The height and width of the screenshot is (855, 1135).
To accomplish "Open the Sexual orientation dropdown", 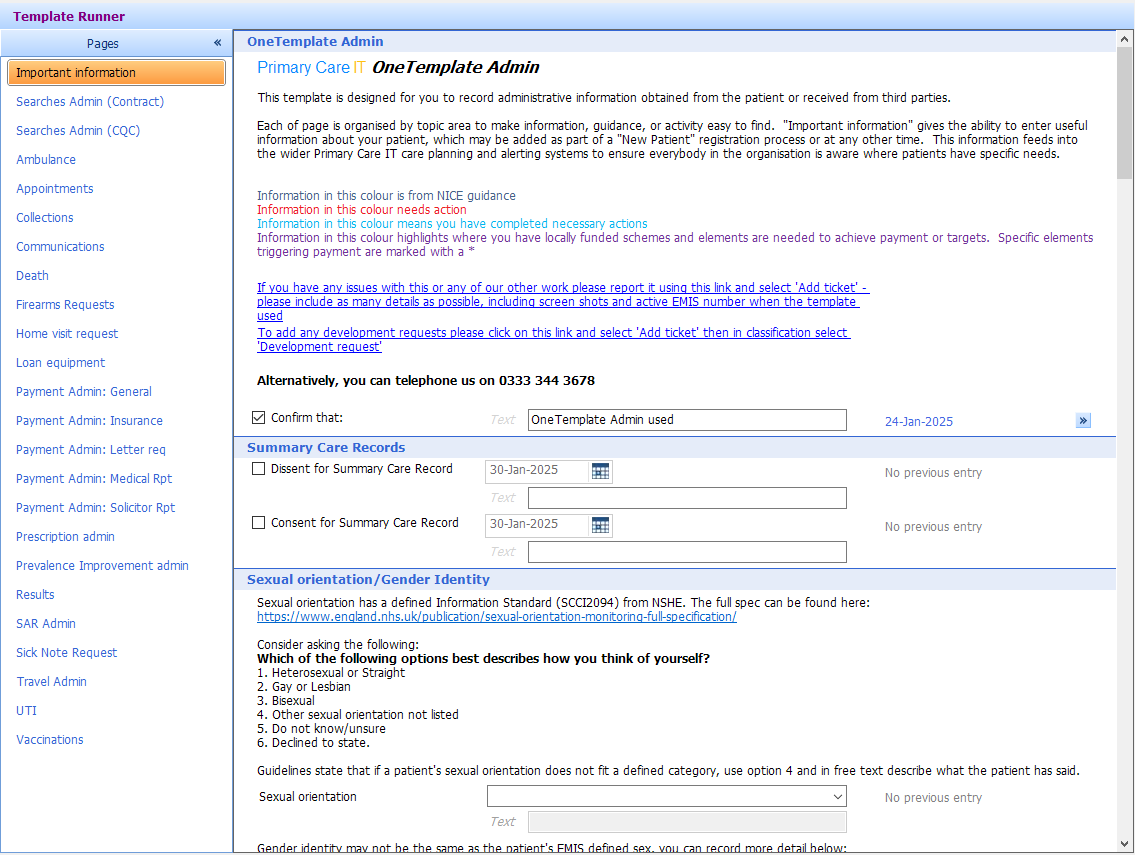I will point(837,797).
